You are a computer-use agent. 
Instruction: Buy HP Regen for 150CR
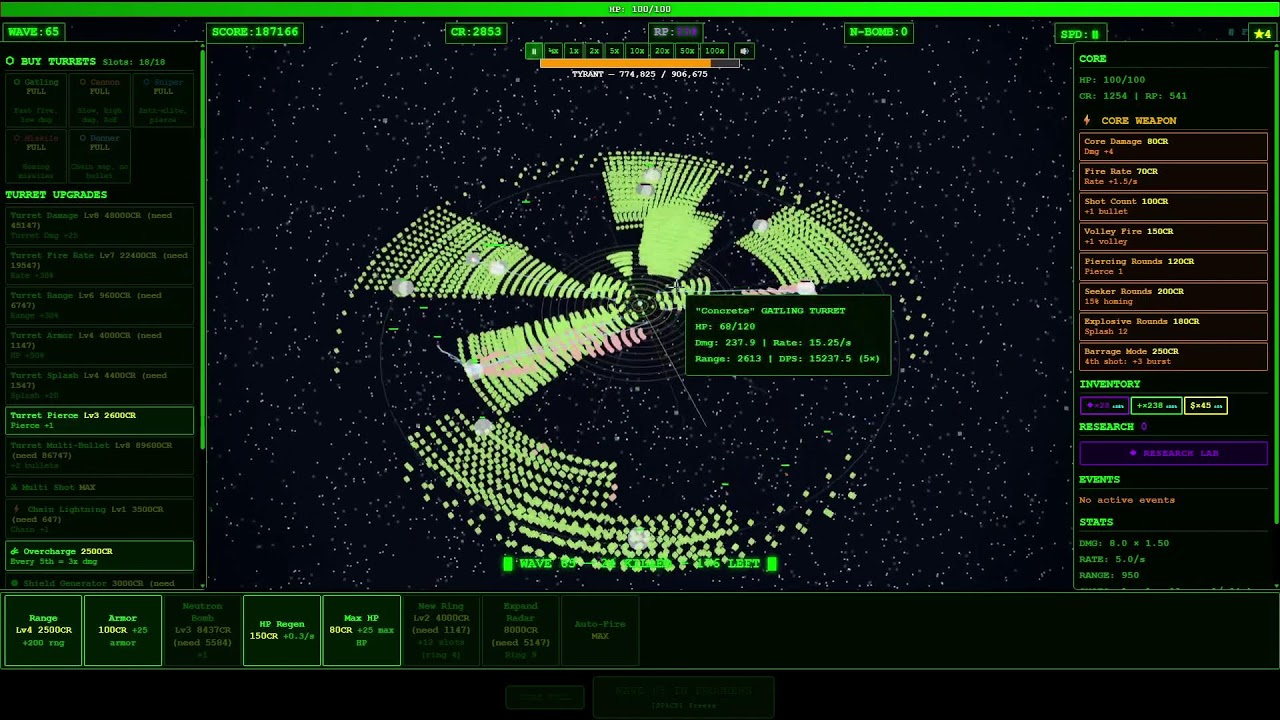[x=282, y=630]
